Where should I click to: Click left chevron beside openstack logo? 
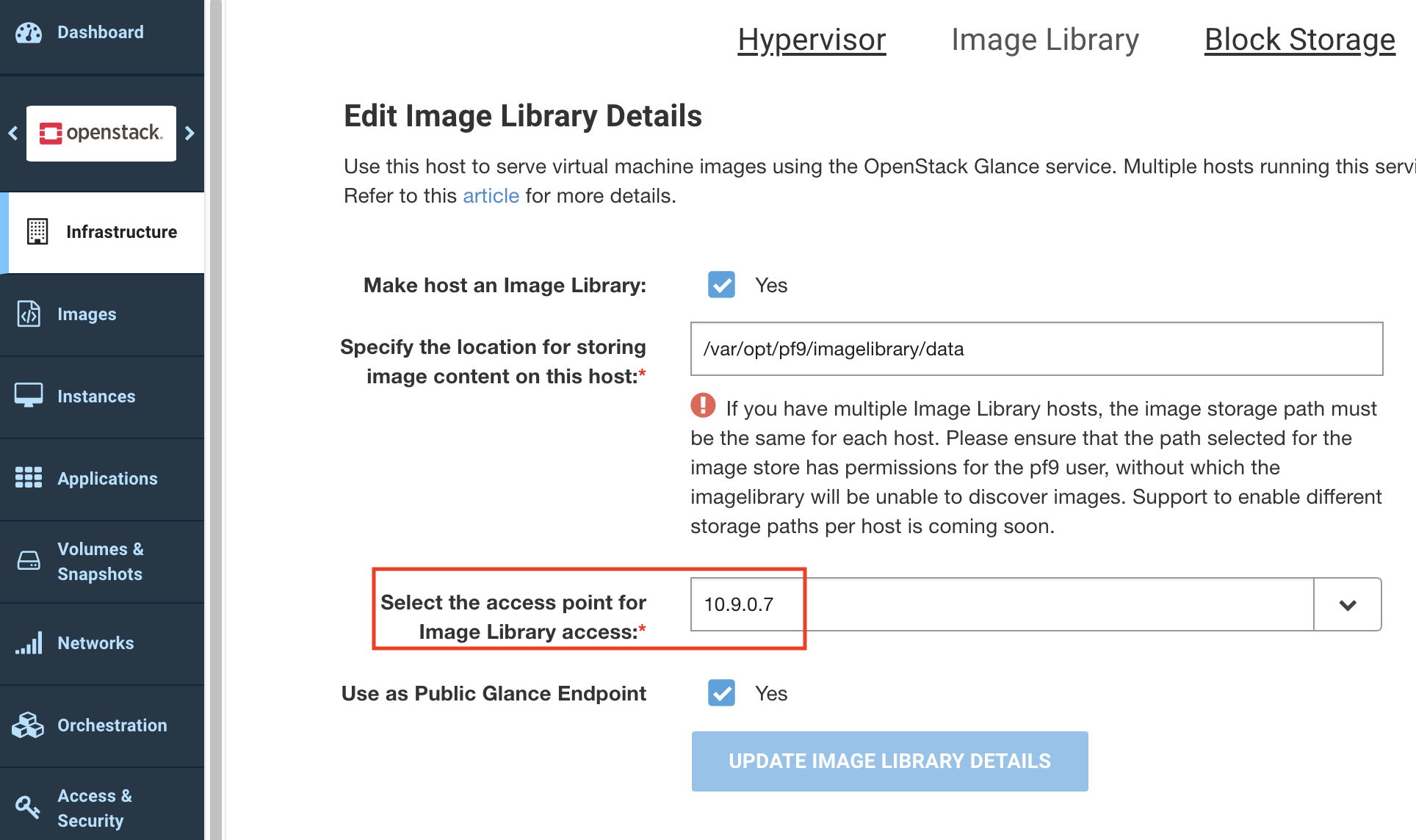pyautogui.click(x=13, y=133)
